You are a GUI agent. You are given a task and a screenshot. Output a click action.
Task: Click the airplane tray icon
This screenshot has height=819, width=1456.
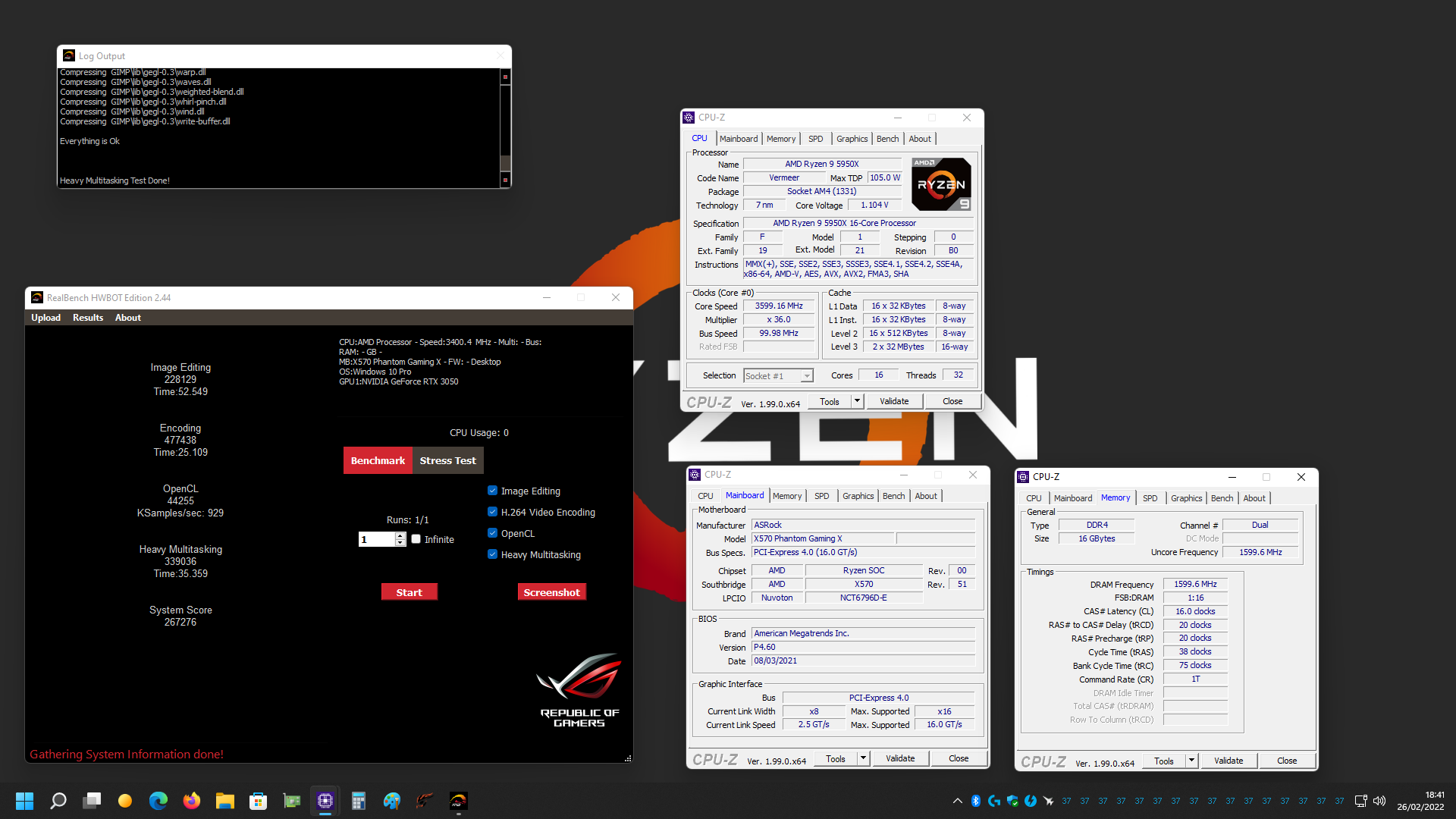(1049, 801)
